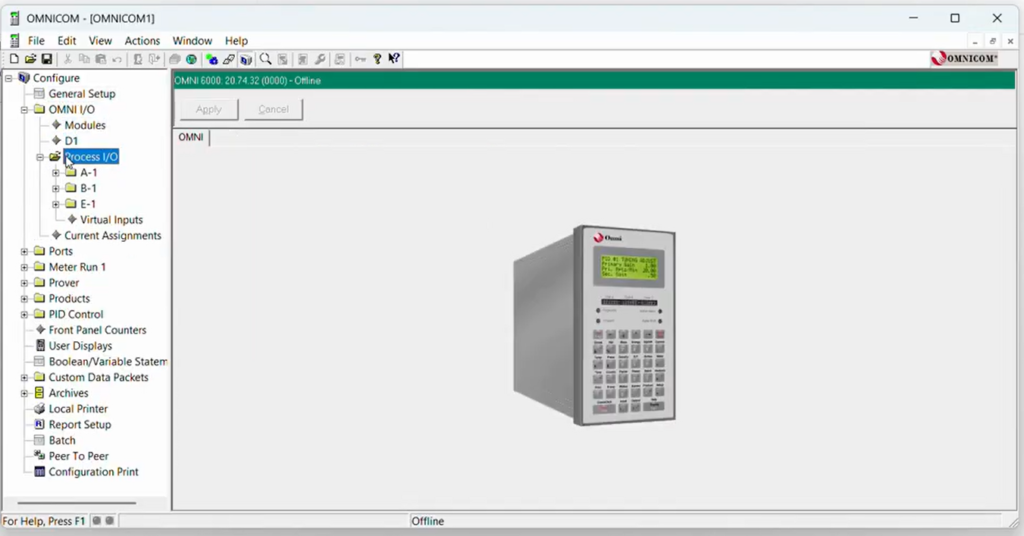The height and width of the screenshot is (536, 1024).
Task: Select the OMNI tab
Action: pos(191,137)
